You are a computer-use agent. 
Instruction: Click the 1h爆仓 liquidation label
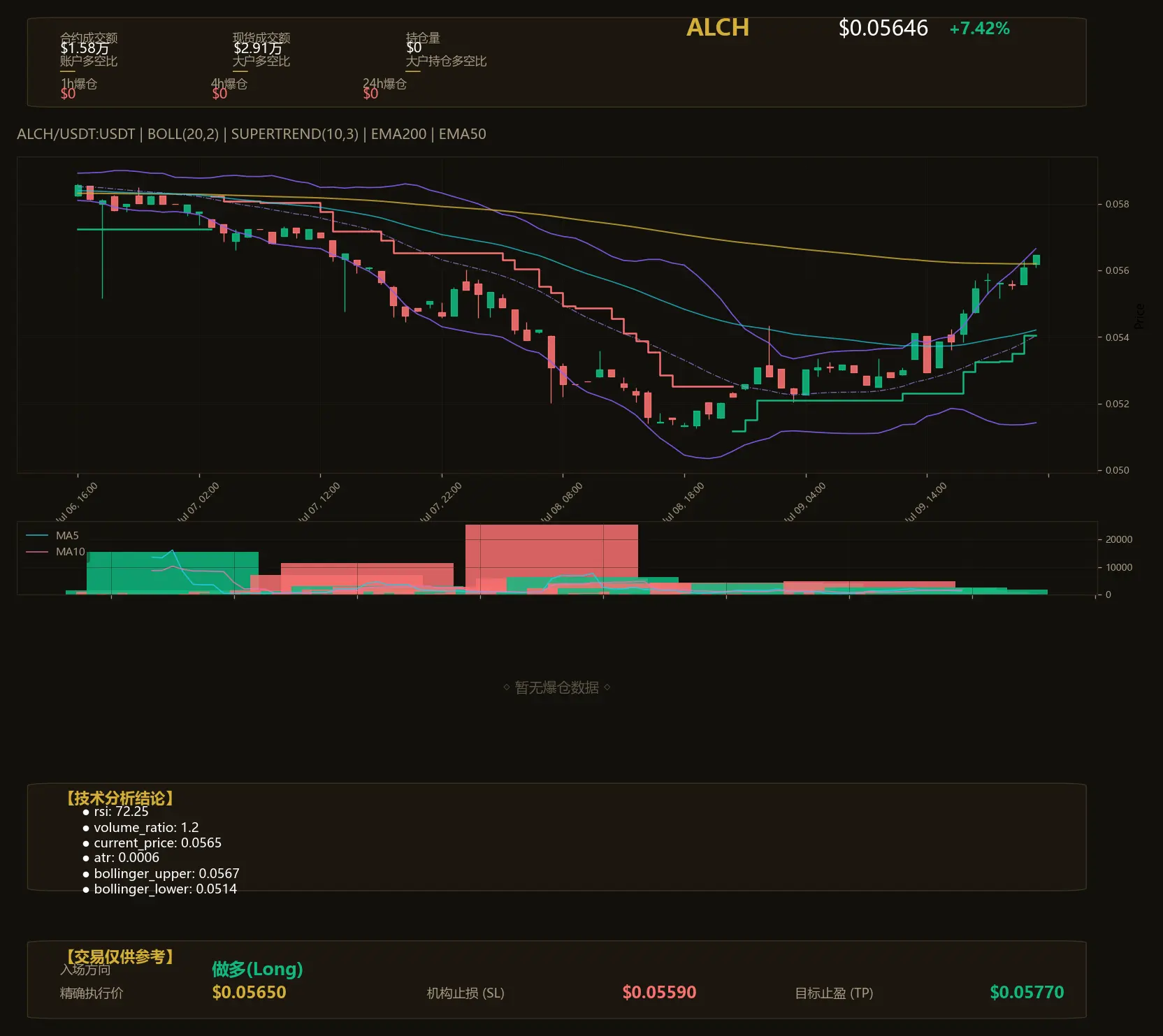[x=79, y=84]
